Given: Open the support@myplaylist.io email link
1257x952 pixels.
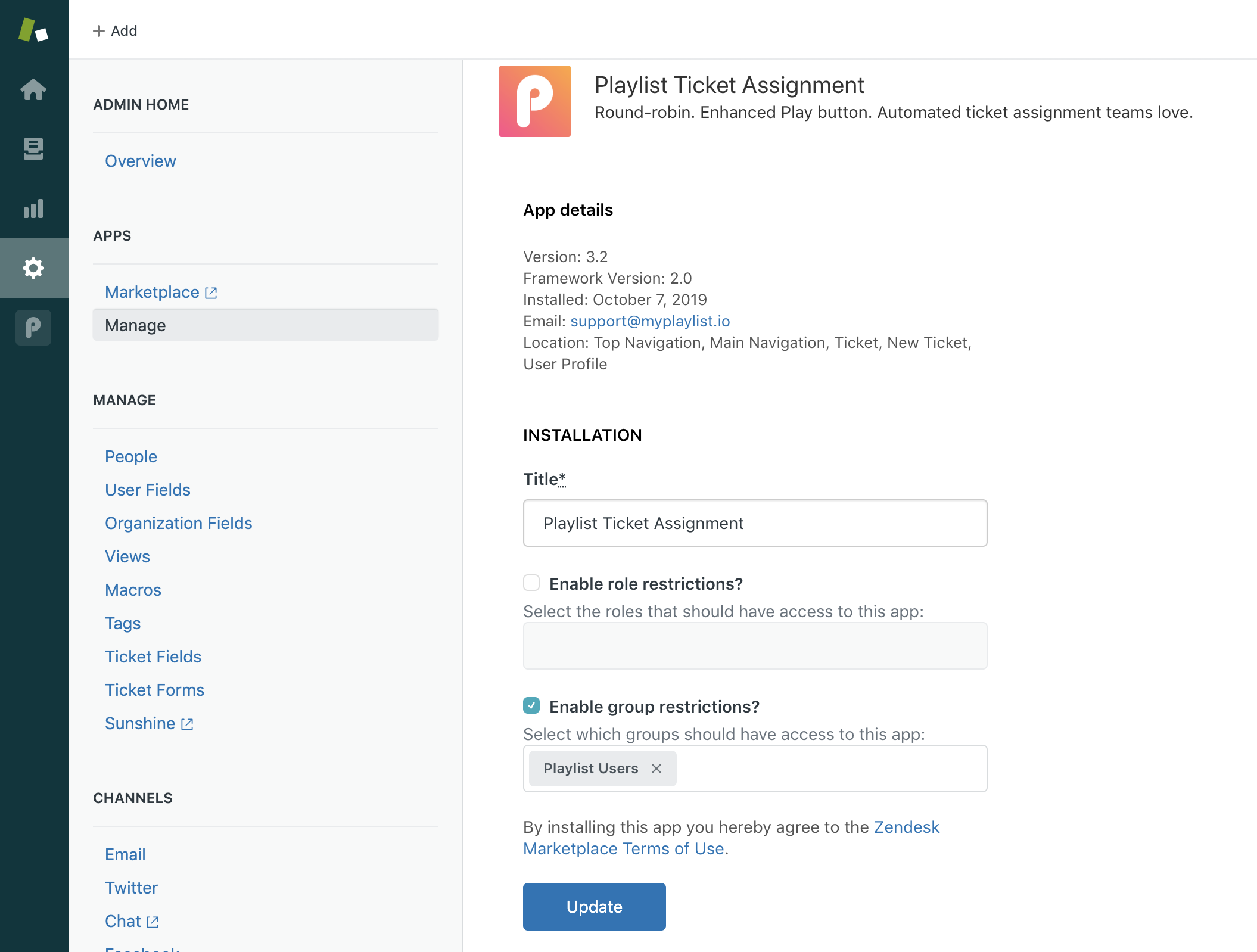Looking at the screenshot, I should coord(650,321).
